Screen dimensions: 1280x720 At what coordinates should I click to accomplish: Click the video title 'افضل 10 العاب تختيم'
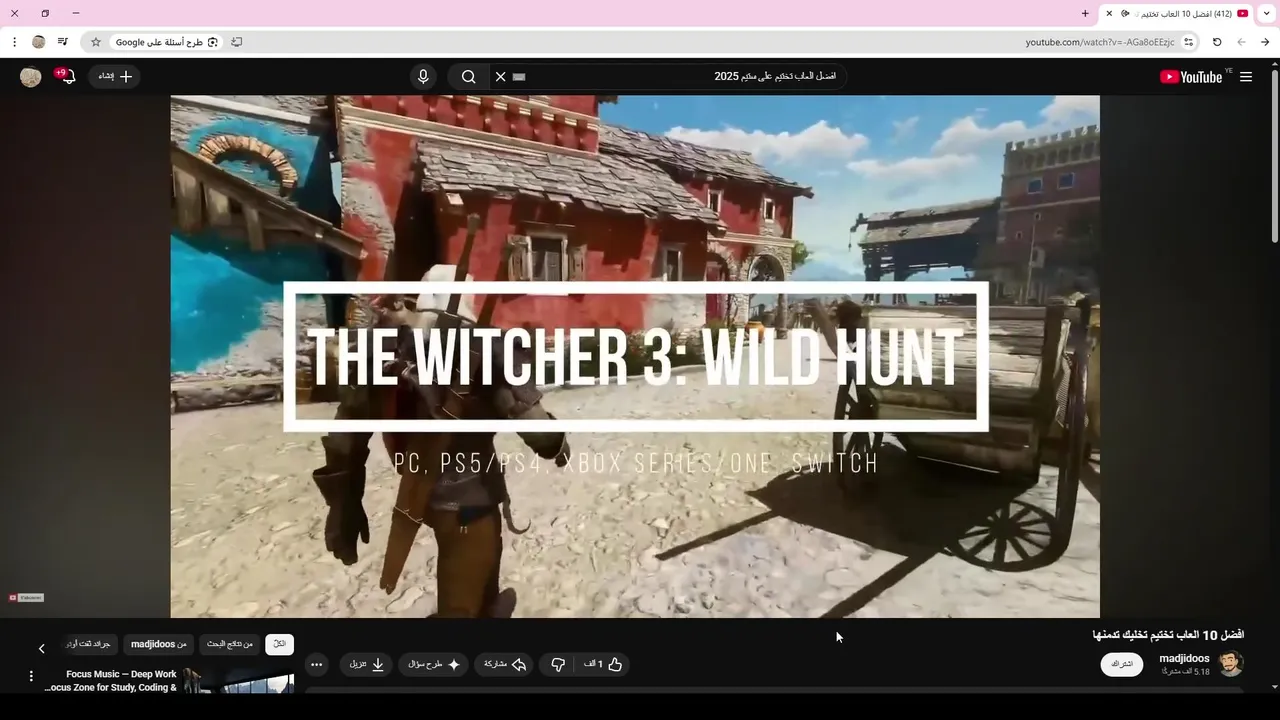coord(1168,635)
